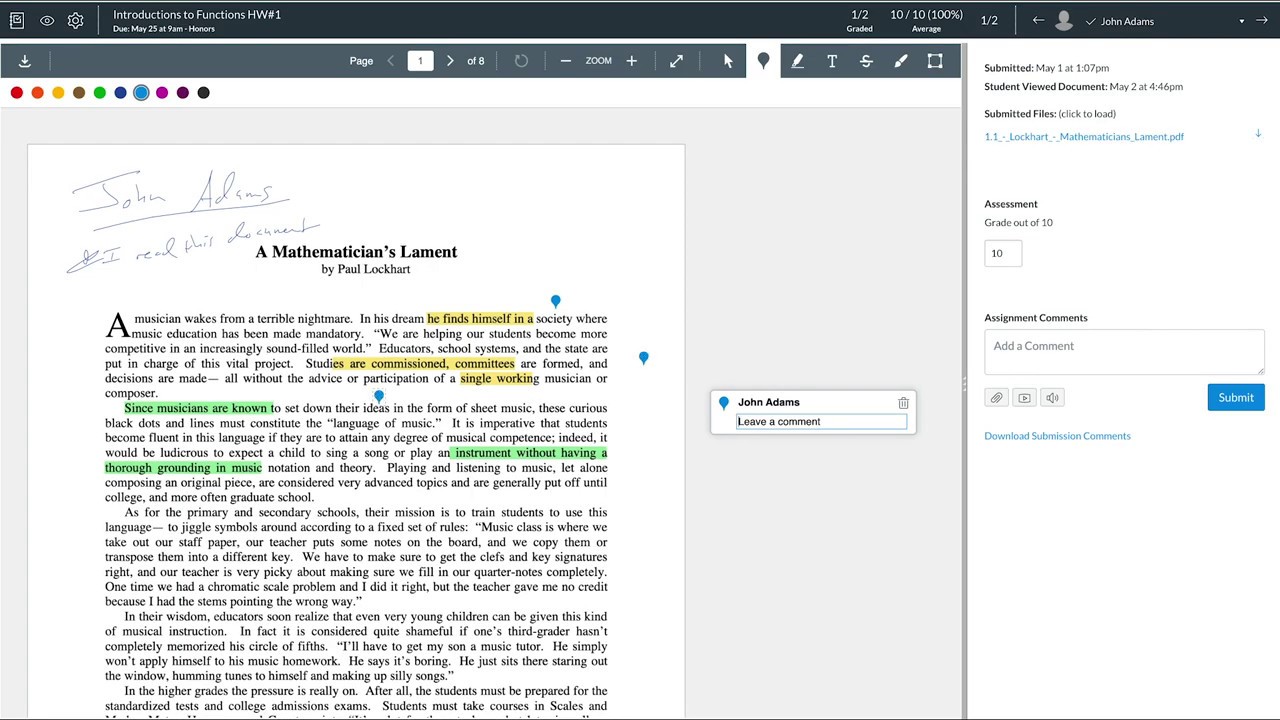Select the pin above 'society where music'
The height and width of the screenshot is (720, 1280).
[556, 301]
